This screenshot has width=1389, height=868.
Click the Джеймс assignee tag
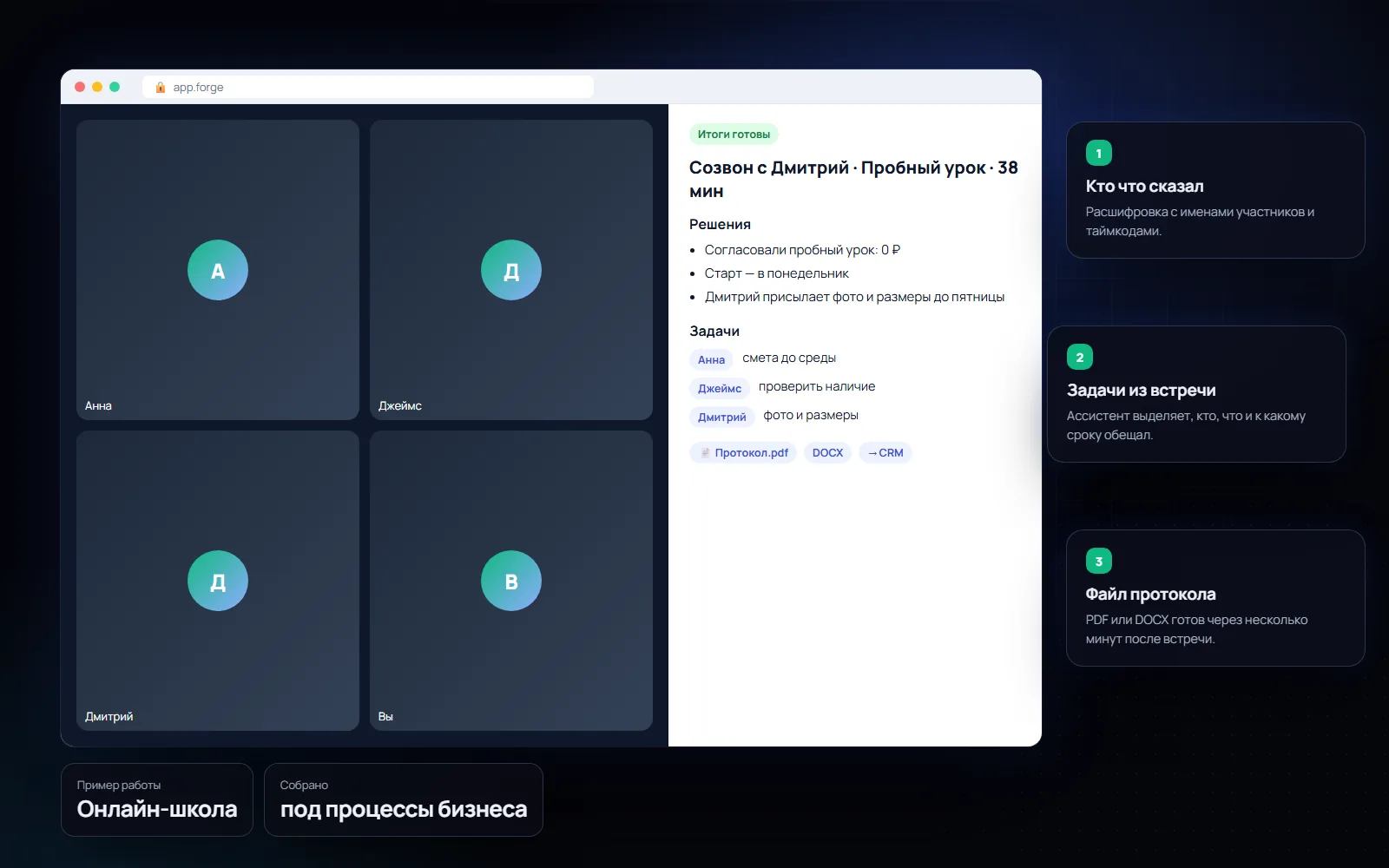pyautogui.click(x=720, y=388)
